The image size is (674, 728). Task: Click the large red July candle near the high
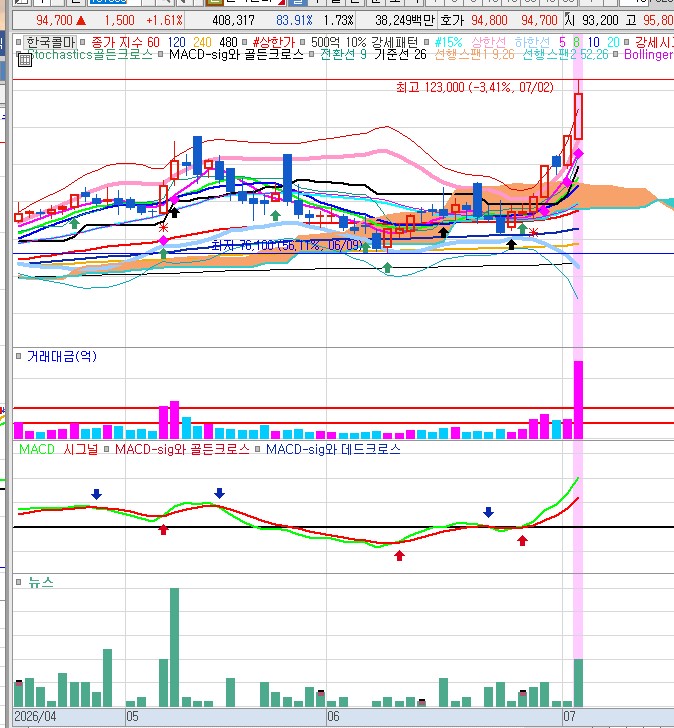(x=578, y=116)
